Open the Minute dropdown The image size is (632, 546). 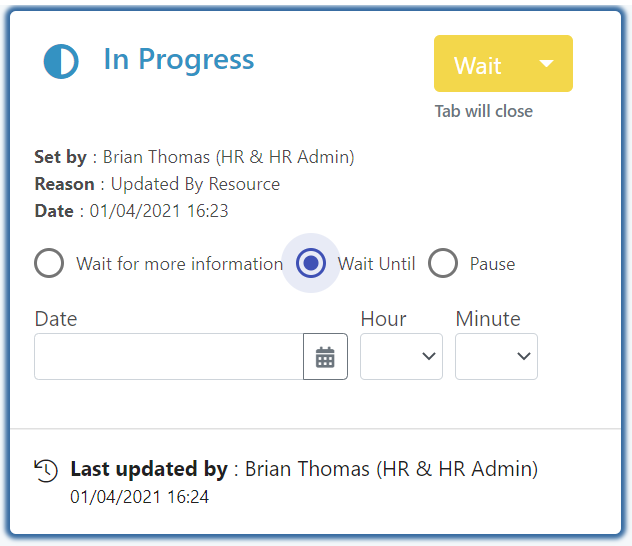[496, 357]
